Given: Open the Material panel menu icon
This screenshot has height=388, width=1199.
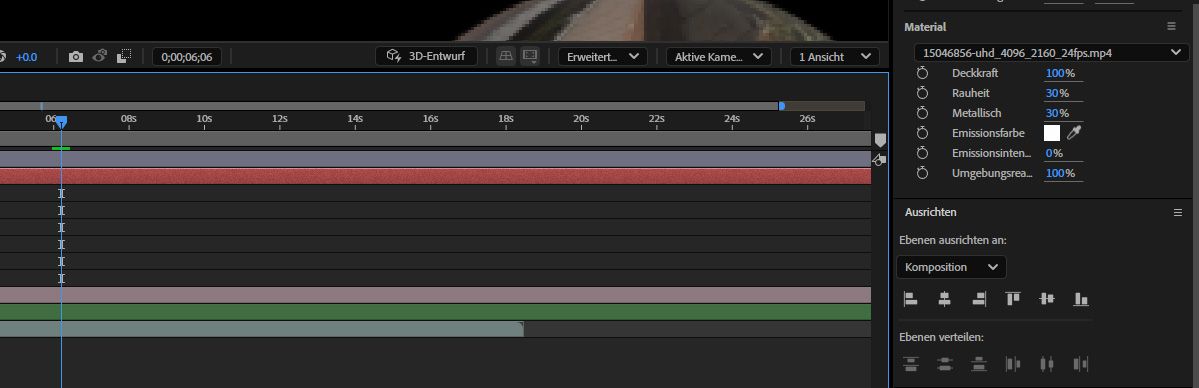Looking at the screenshot, I should point(1171,26).
